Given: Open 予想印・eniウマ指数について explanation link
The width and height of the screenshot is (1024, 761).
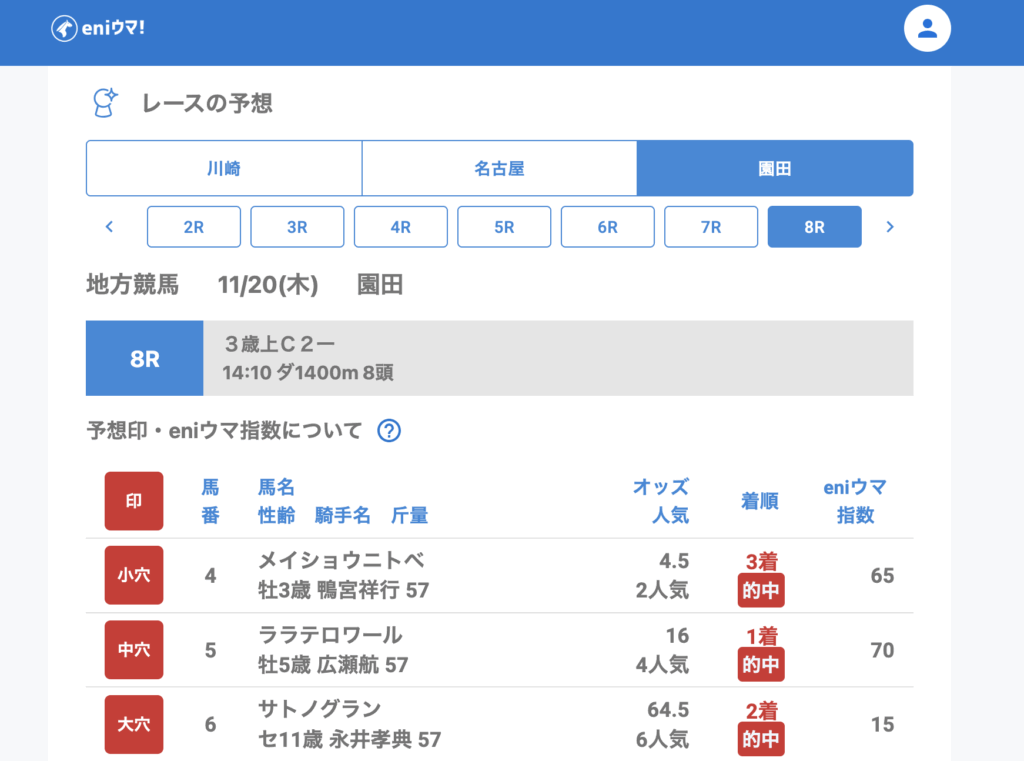Looking at the screenshot, I should coord(224,431).
